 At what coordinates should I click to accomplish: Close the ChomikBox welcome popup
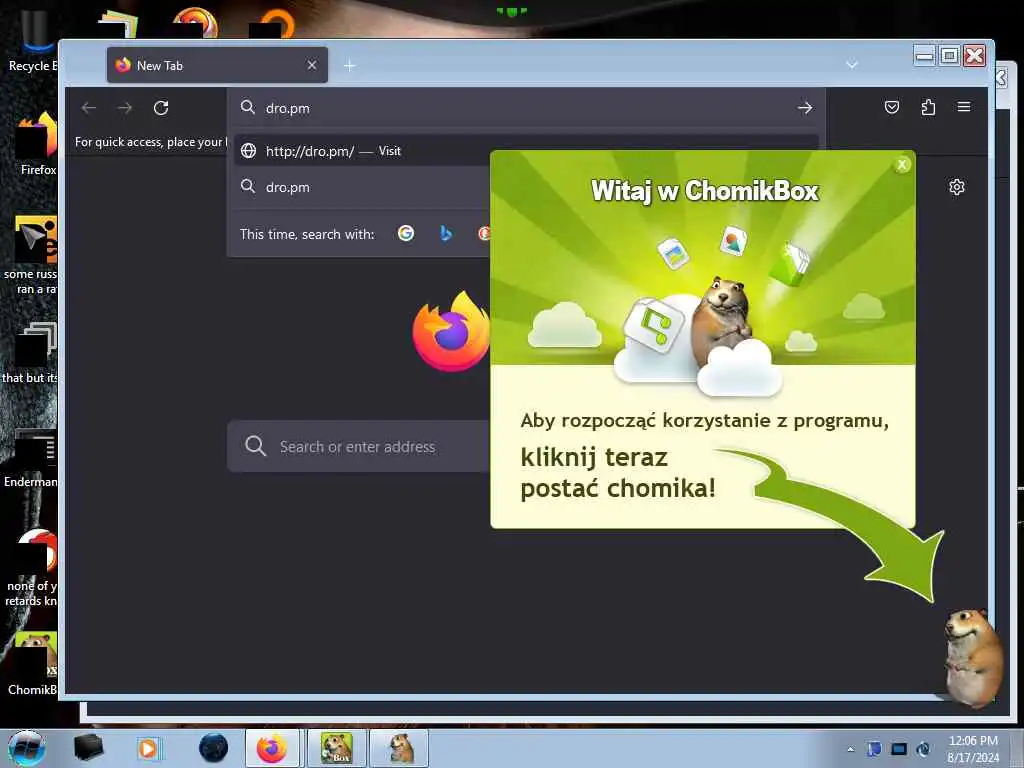902,165
